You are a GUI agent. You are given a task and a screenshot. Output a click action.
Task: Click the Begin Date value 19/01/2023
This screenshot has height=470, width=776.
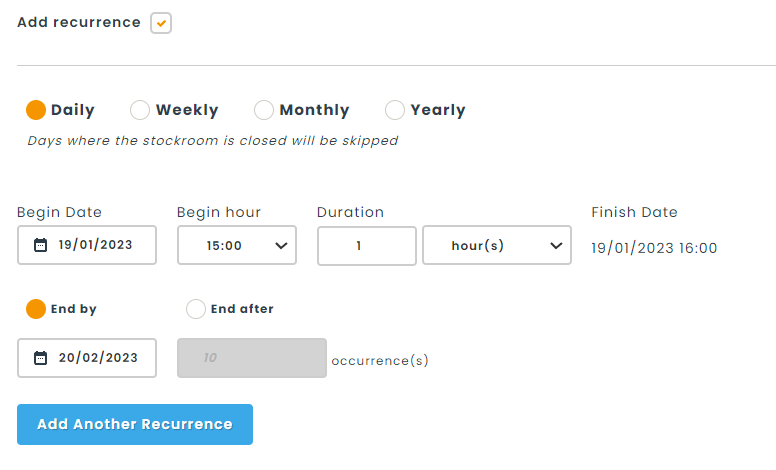point(95,245)
